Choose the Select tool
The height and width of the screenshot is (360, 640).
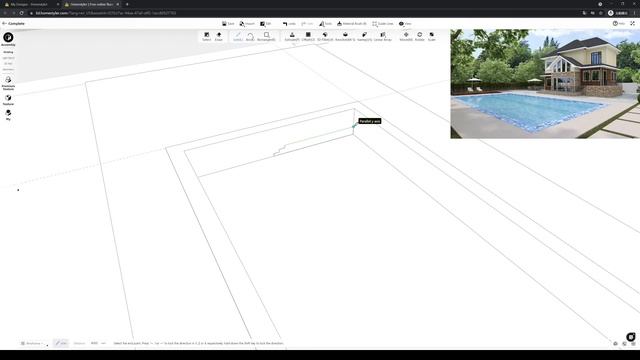[x=207, y=36]
